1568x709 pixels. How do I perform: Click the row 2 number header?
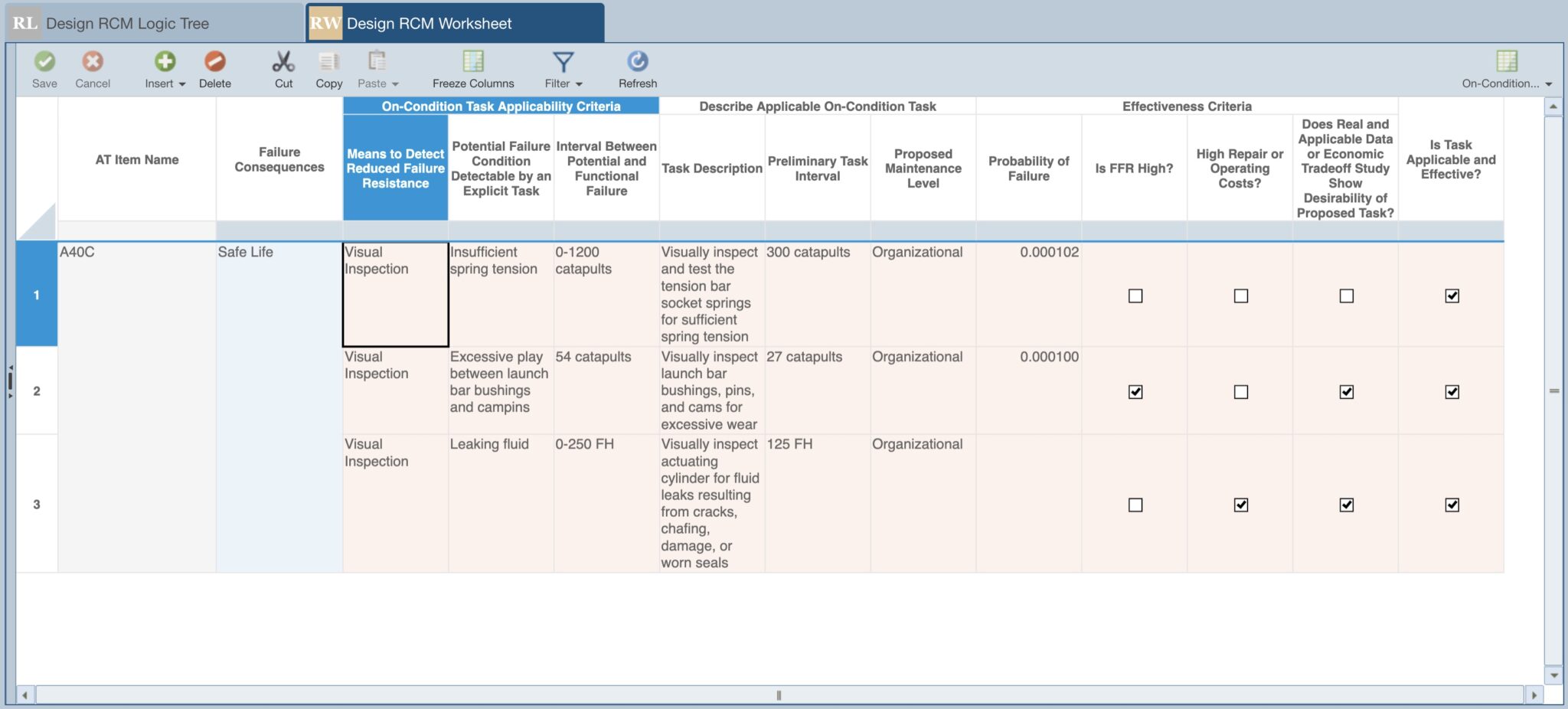coord(36,390)
